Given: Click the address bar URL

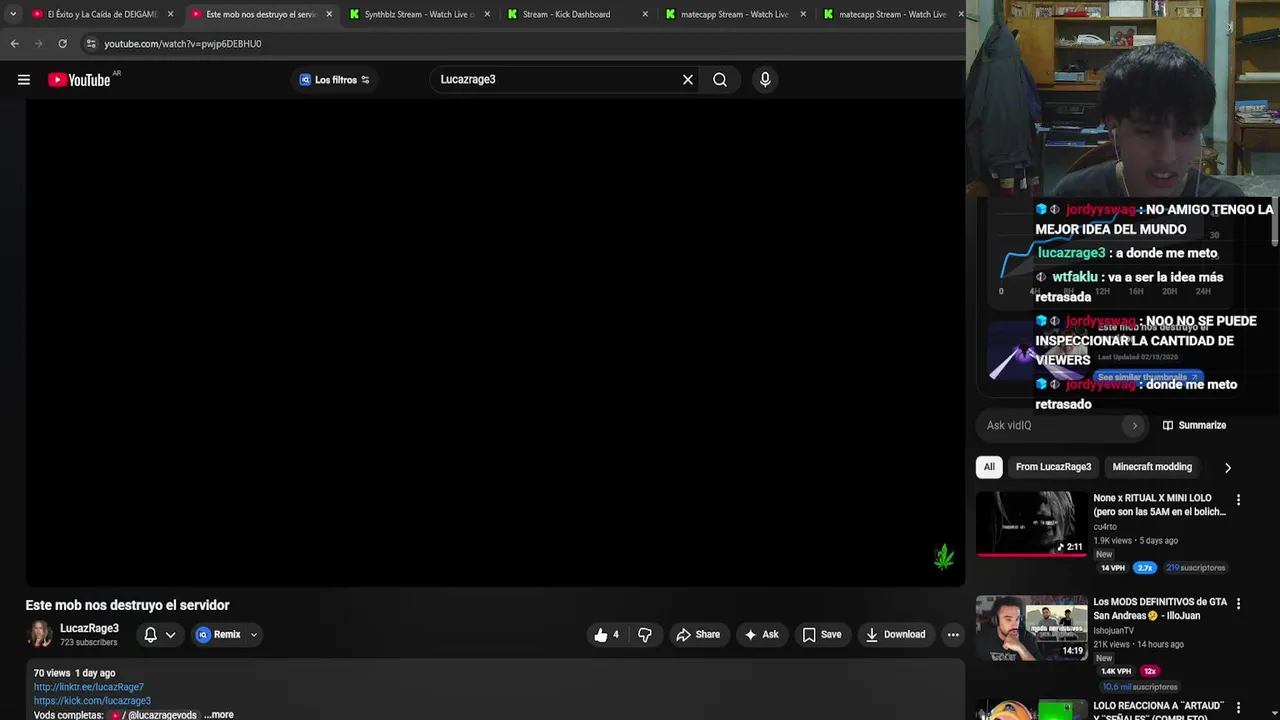Looking at the screenshot, I should tap(183, 44).
